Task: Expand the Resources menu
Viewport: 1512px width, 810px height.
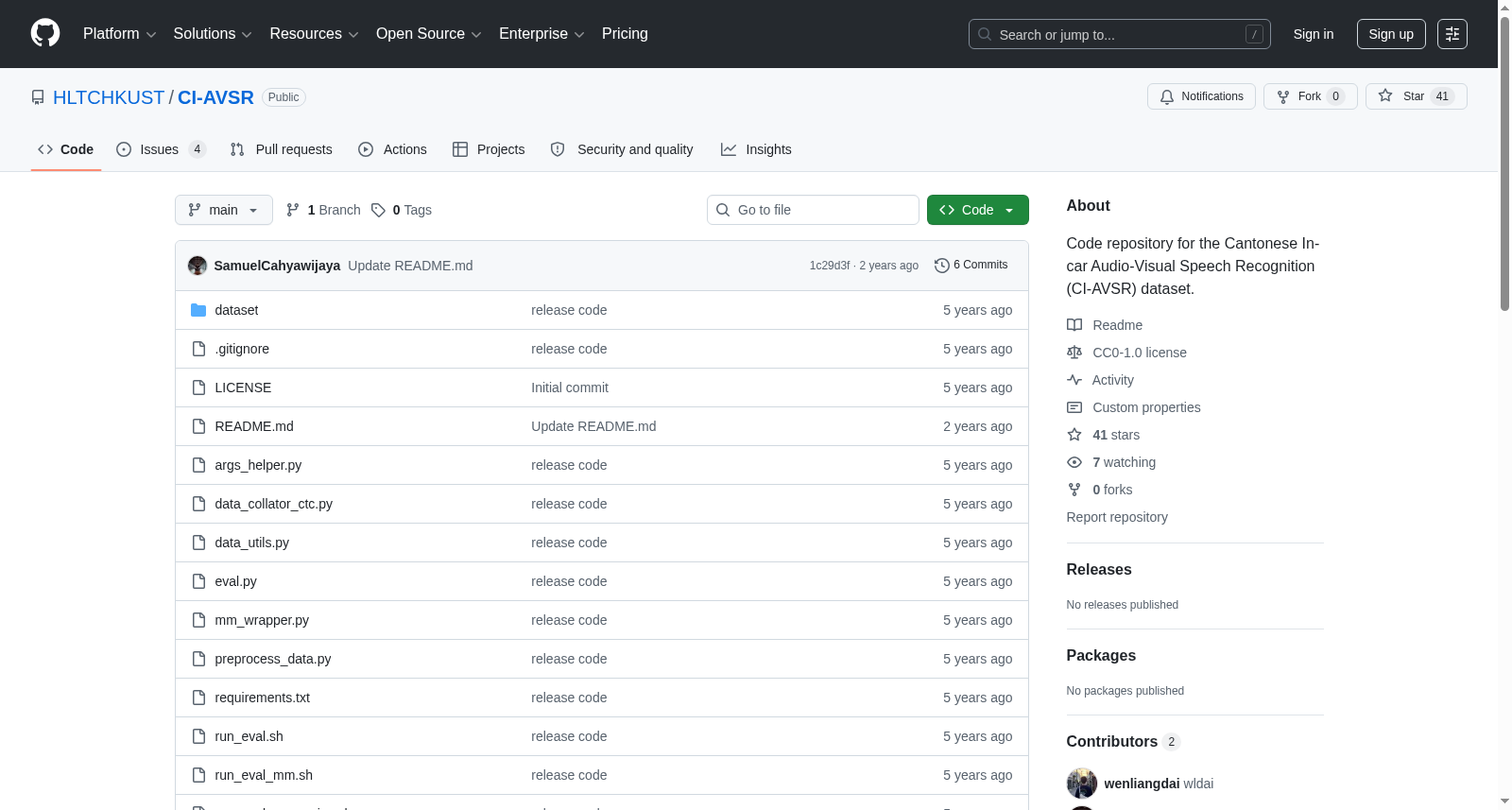Action: pos(314,34)
